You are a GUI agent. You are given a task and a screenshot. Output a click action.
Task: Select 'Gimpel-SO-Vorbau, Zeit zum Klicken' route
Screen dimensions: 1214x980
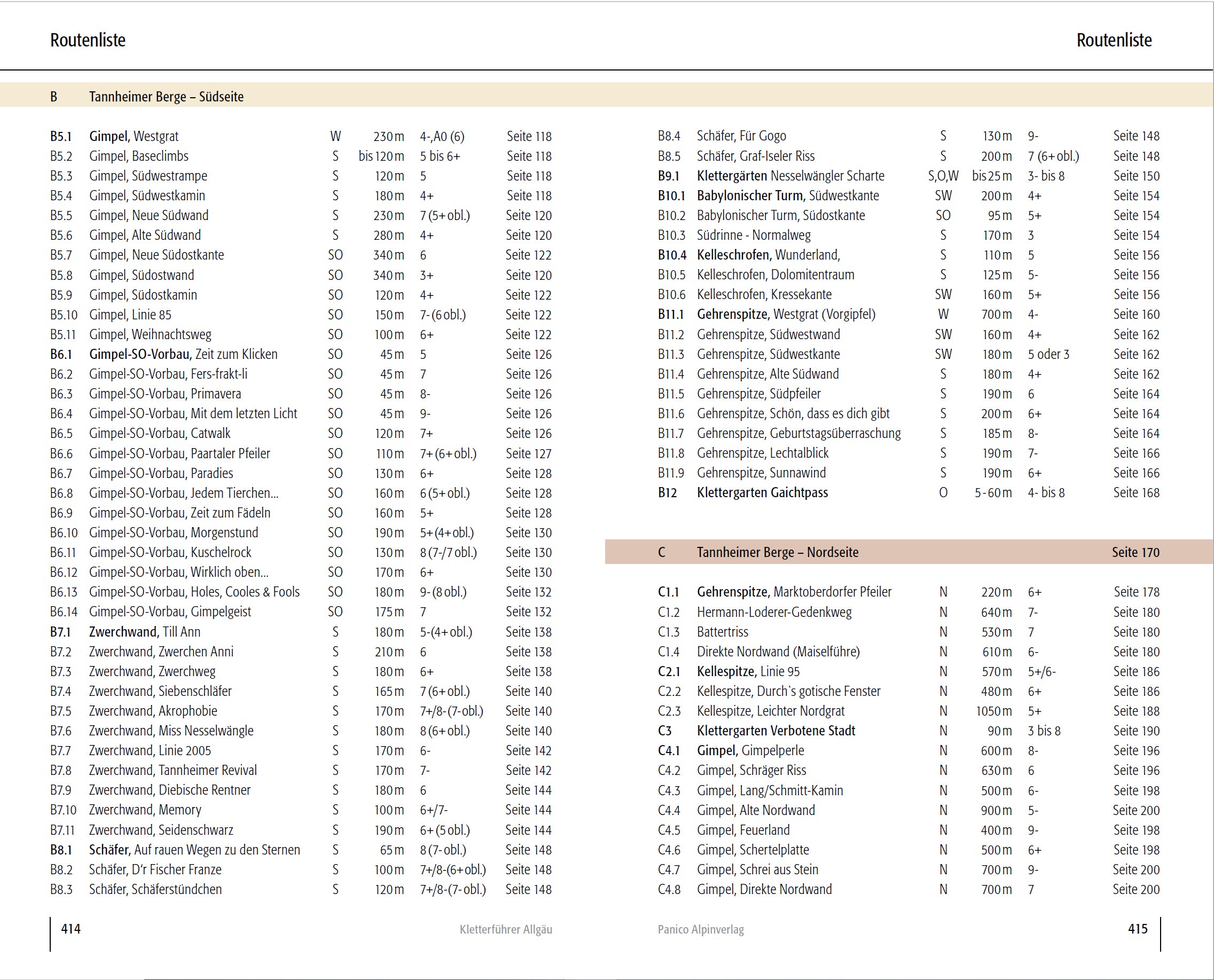point(184,354)
